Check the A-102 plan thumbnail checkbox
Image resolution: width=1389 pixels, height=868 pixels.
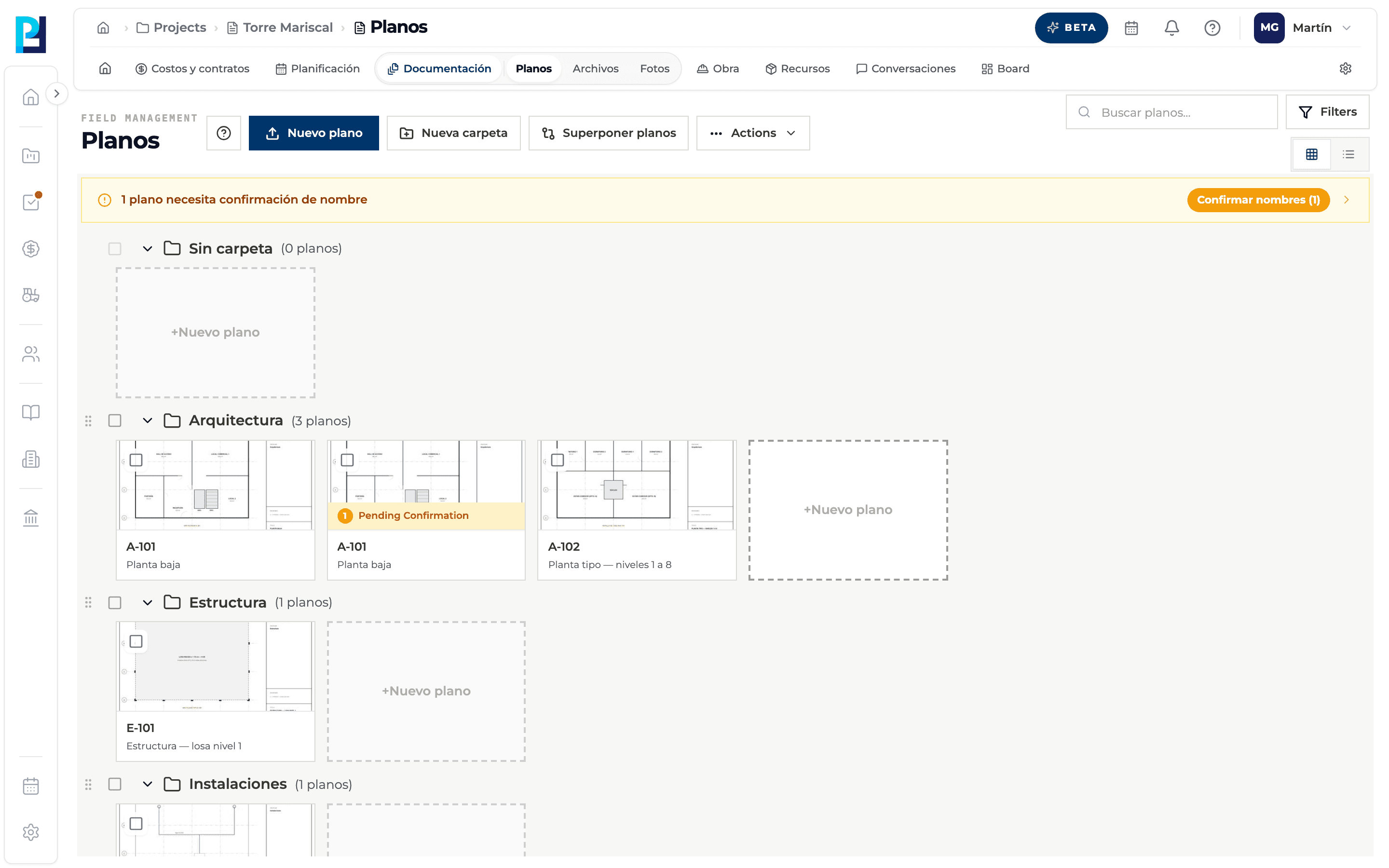pos(558,460)
